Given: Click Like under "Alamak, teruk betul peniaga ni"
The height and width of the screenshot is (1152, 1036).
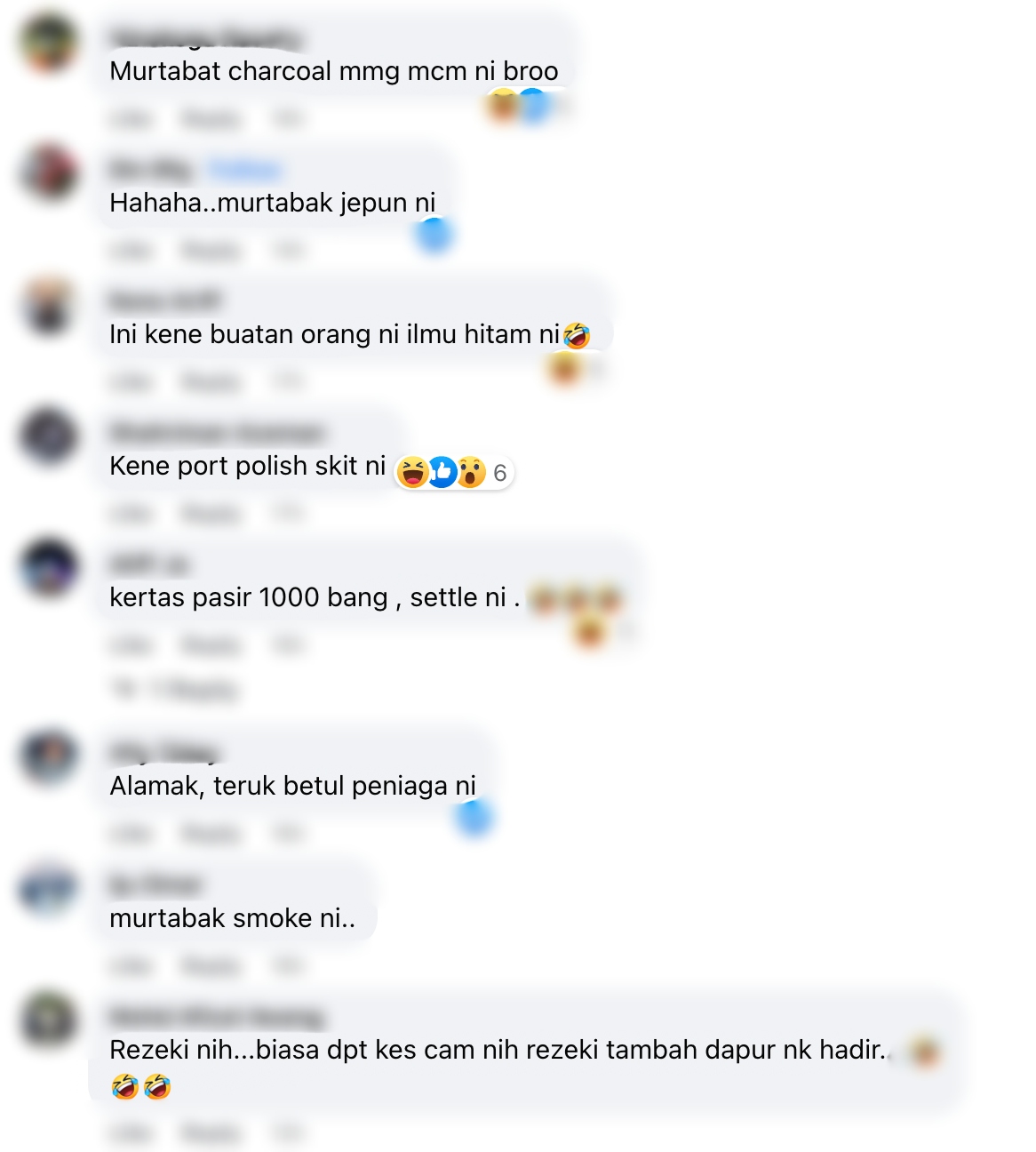Looking at the screenshot, I should point(131,833).
